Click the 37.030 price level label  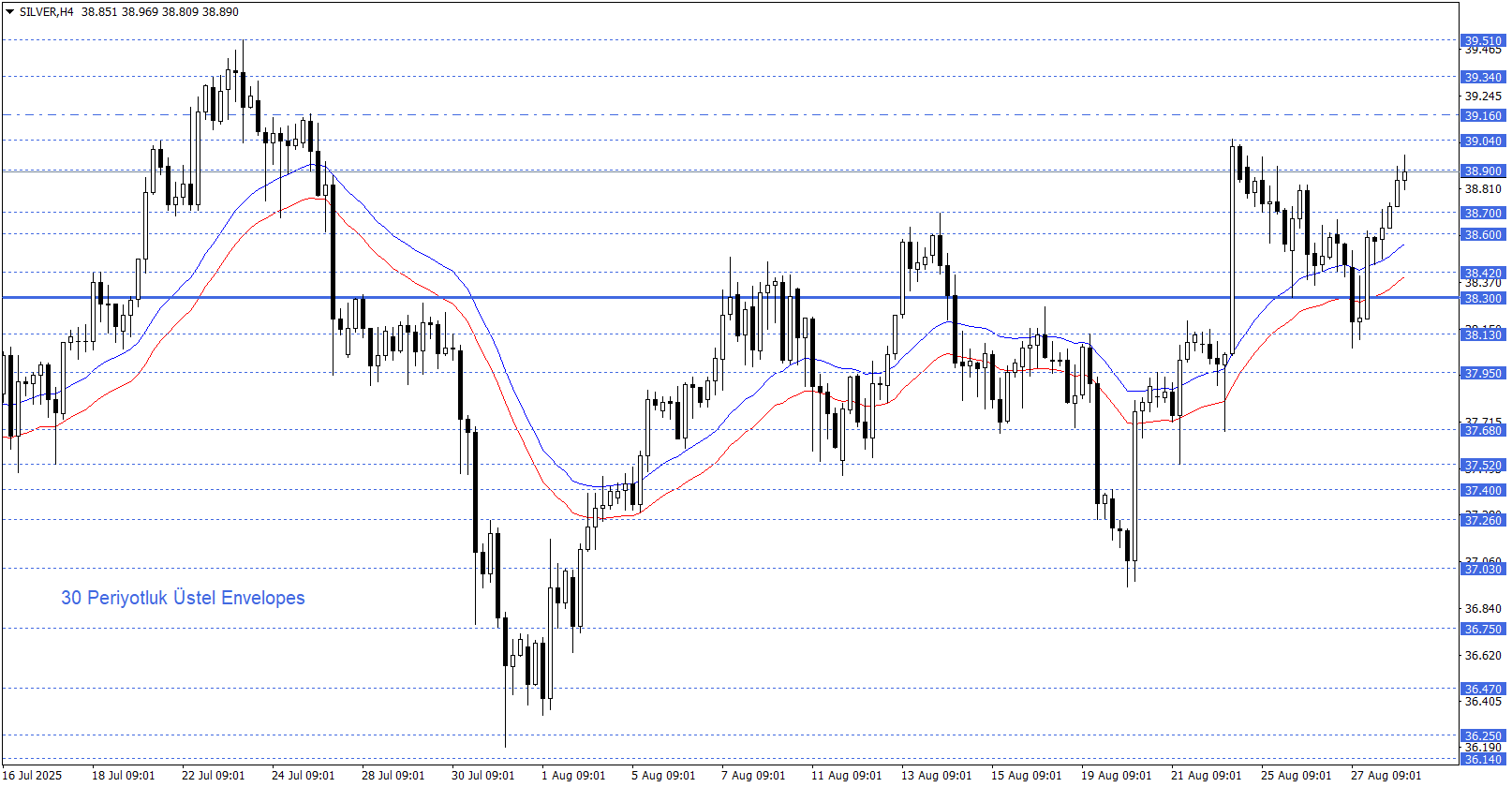coord(1483,569)
